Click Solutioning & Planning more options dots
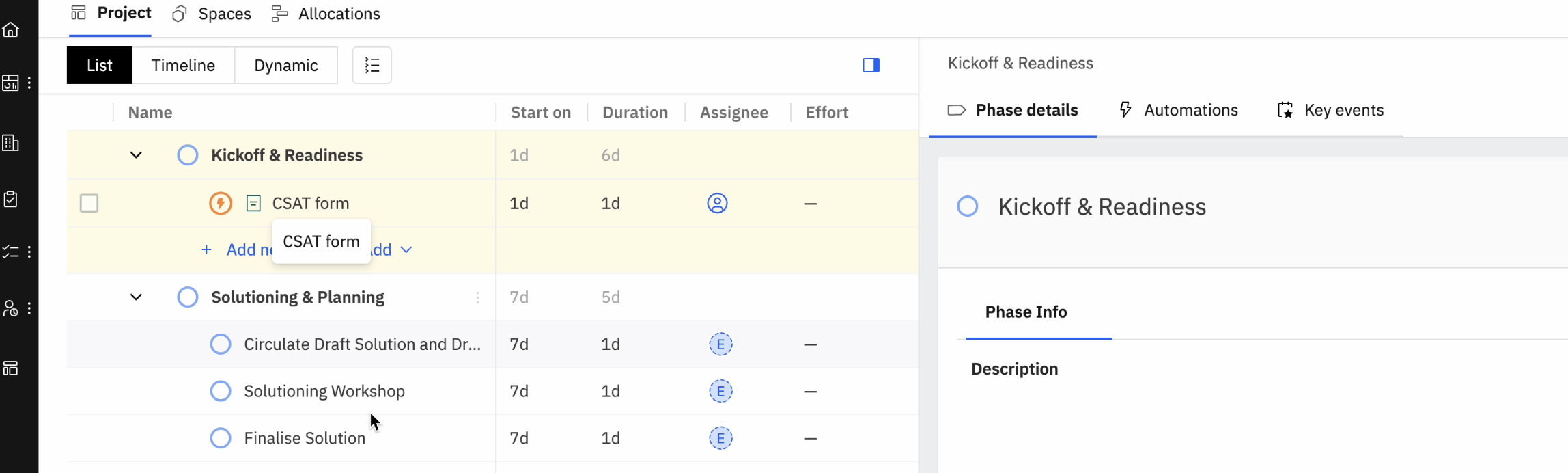This screenshot has height=473, width=1568. (x=477, y=297)
